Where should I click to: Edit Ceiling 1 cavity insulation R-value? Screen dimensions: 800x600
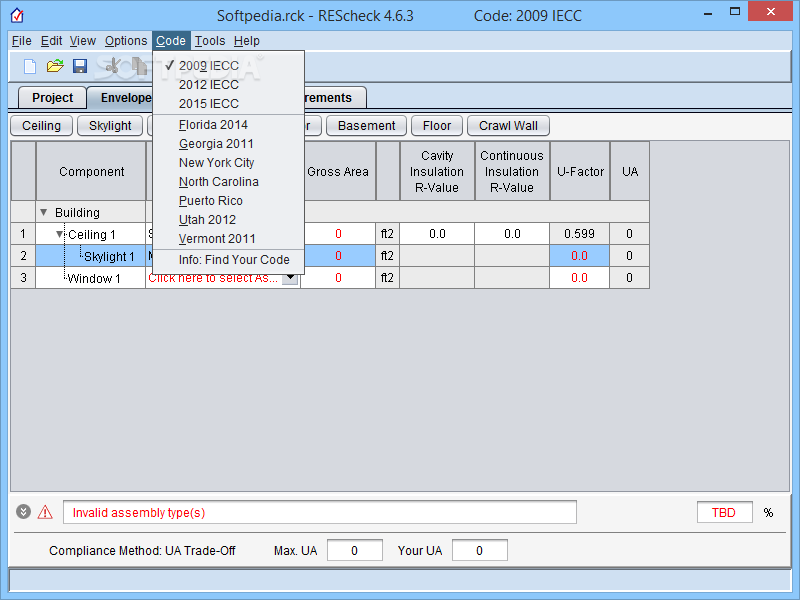point(437,234)
